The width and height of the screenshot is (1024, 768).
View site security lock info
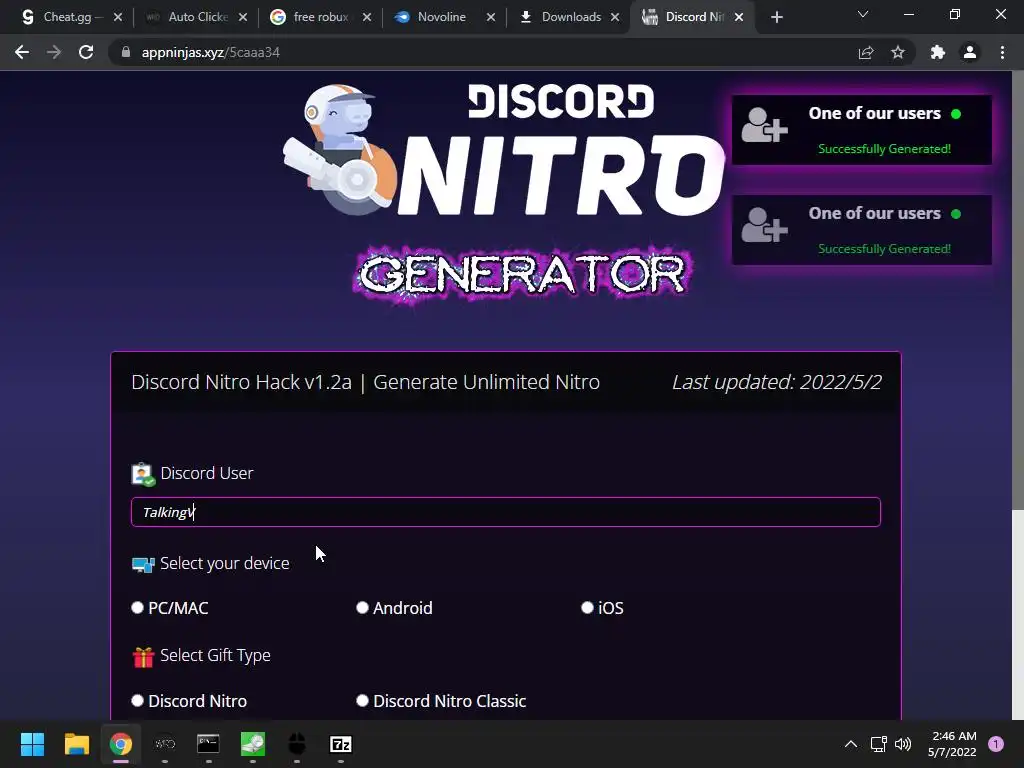pyautogui.click(x=126, y=52)
